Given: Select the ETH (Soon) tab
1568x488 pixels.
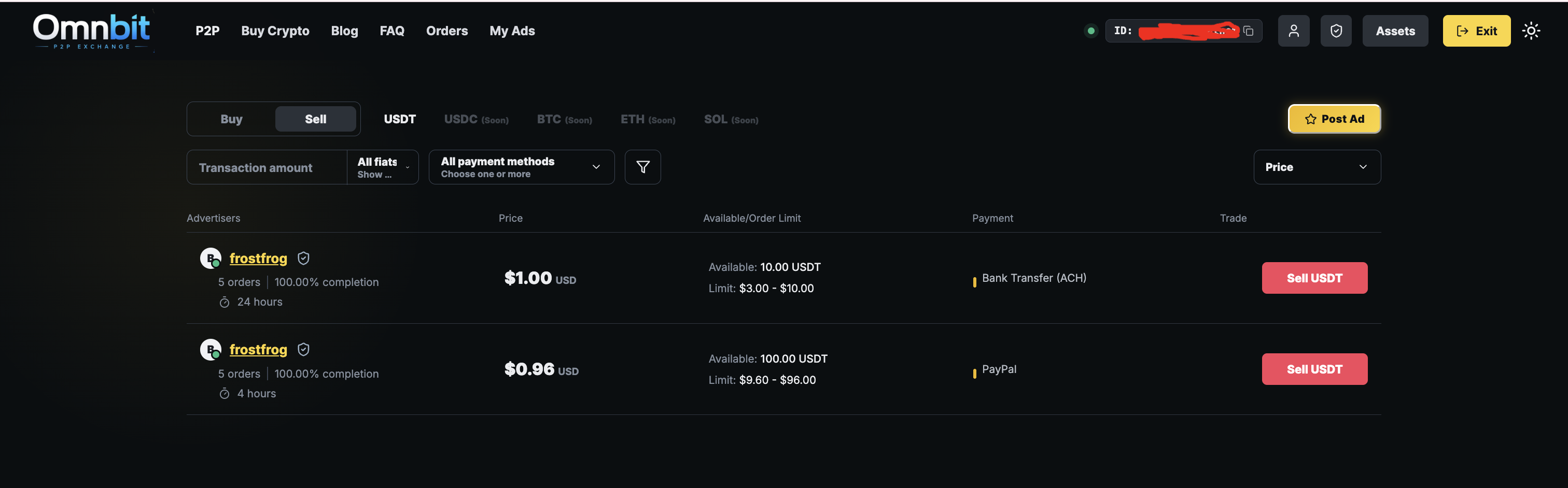Looking at the screenshot, I should (648, 119).
